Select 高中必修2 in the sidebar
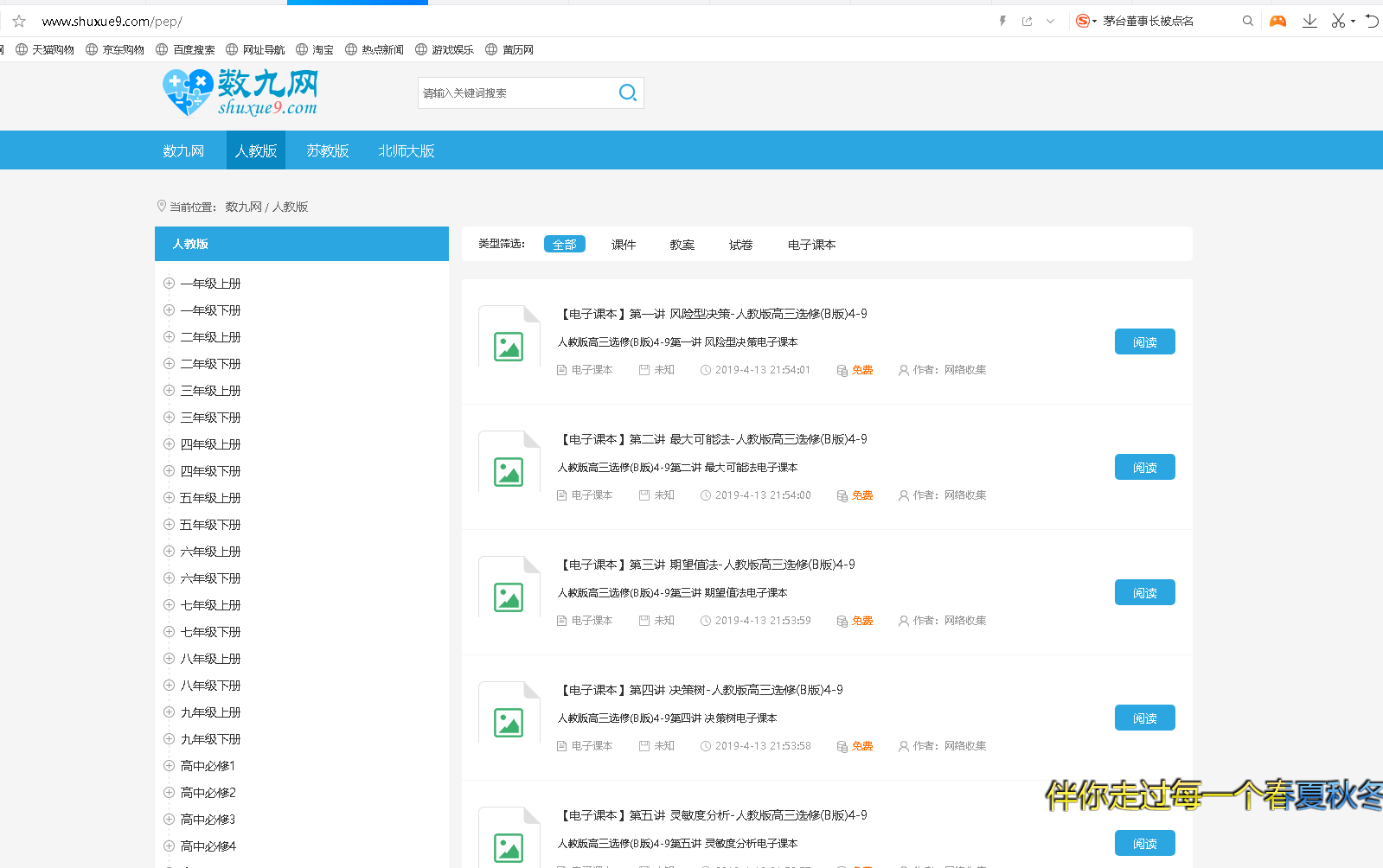 (208, 792)
